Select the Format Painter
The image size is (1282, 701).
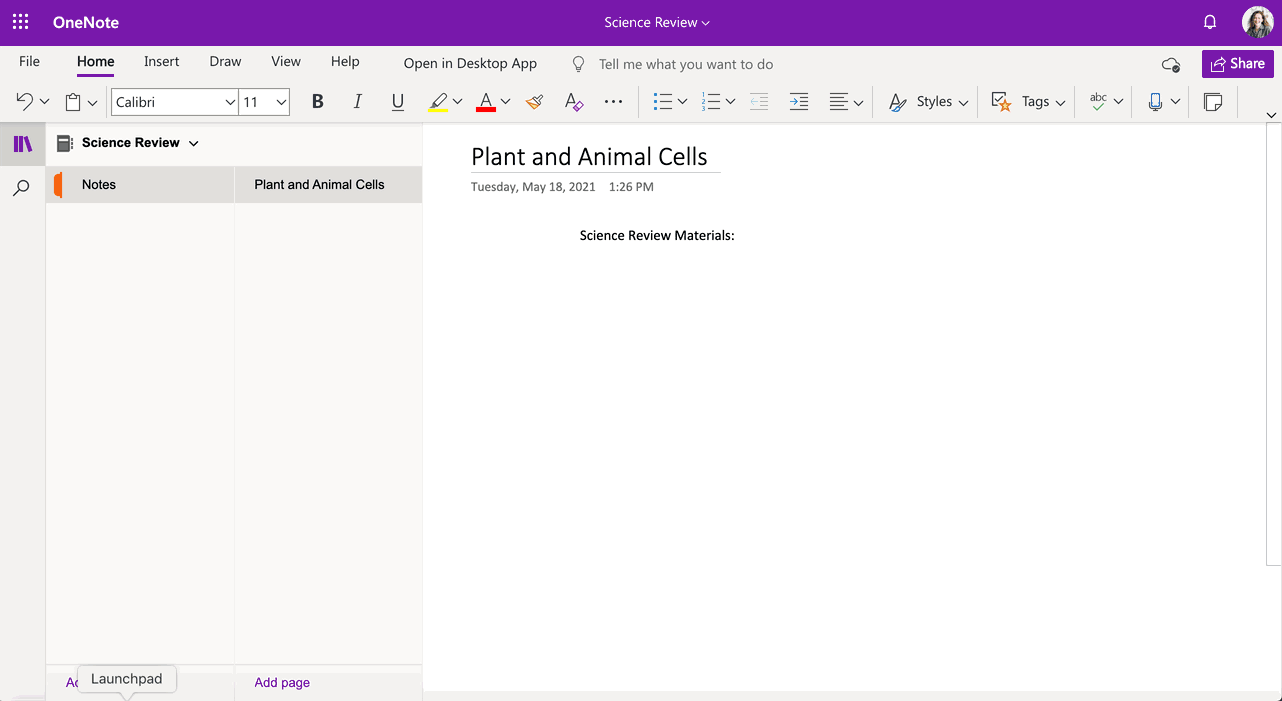(534, 101)
